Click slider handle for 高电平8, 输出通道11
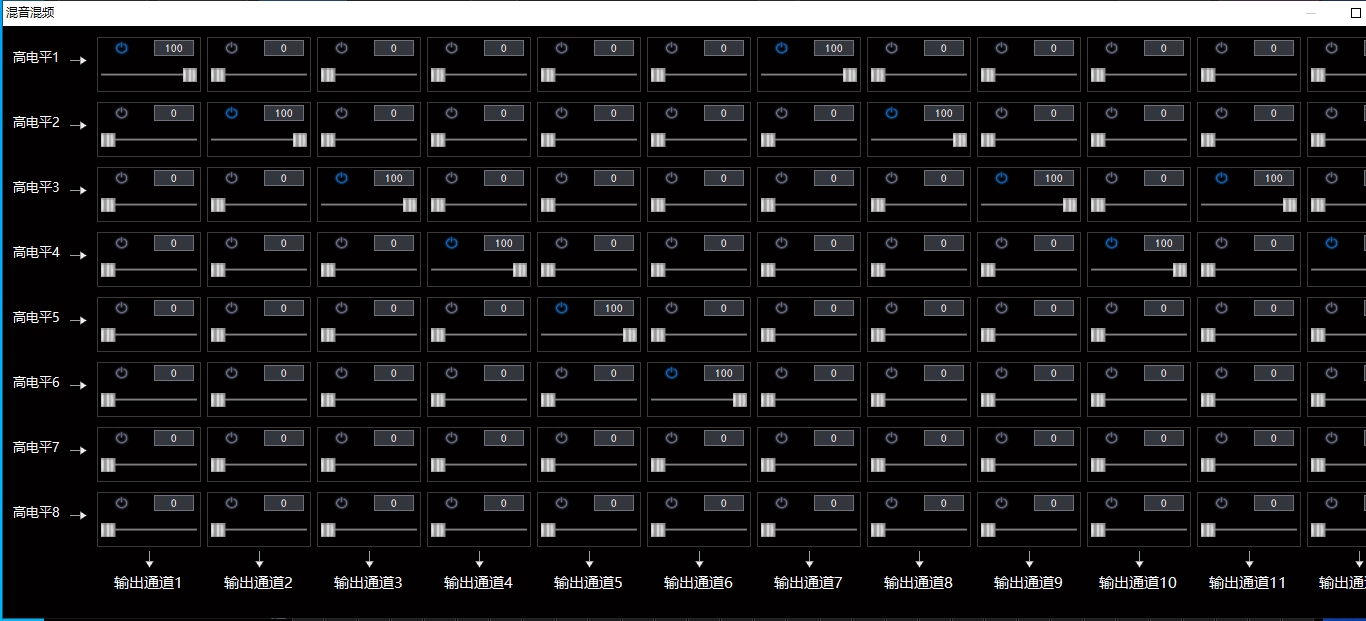Viewport: 1366px width, 621px height. coord(1208,530)
